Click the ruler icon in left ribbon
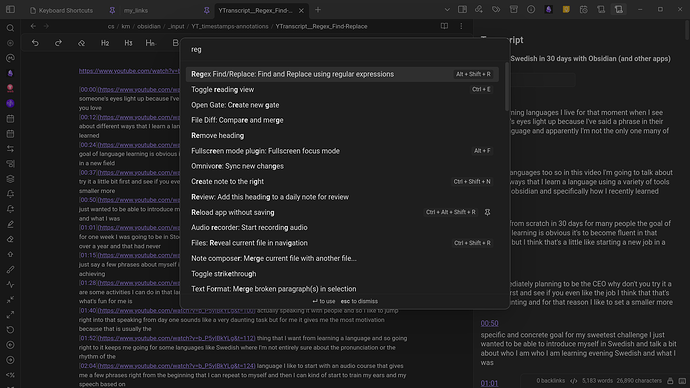This screenshot has height=388, width=690. pyautogui.click(x=10, y=270)
